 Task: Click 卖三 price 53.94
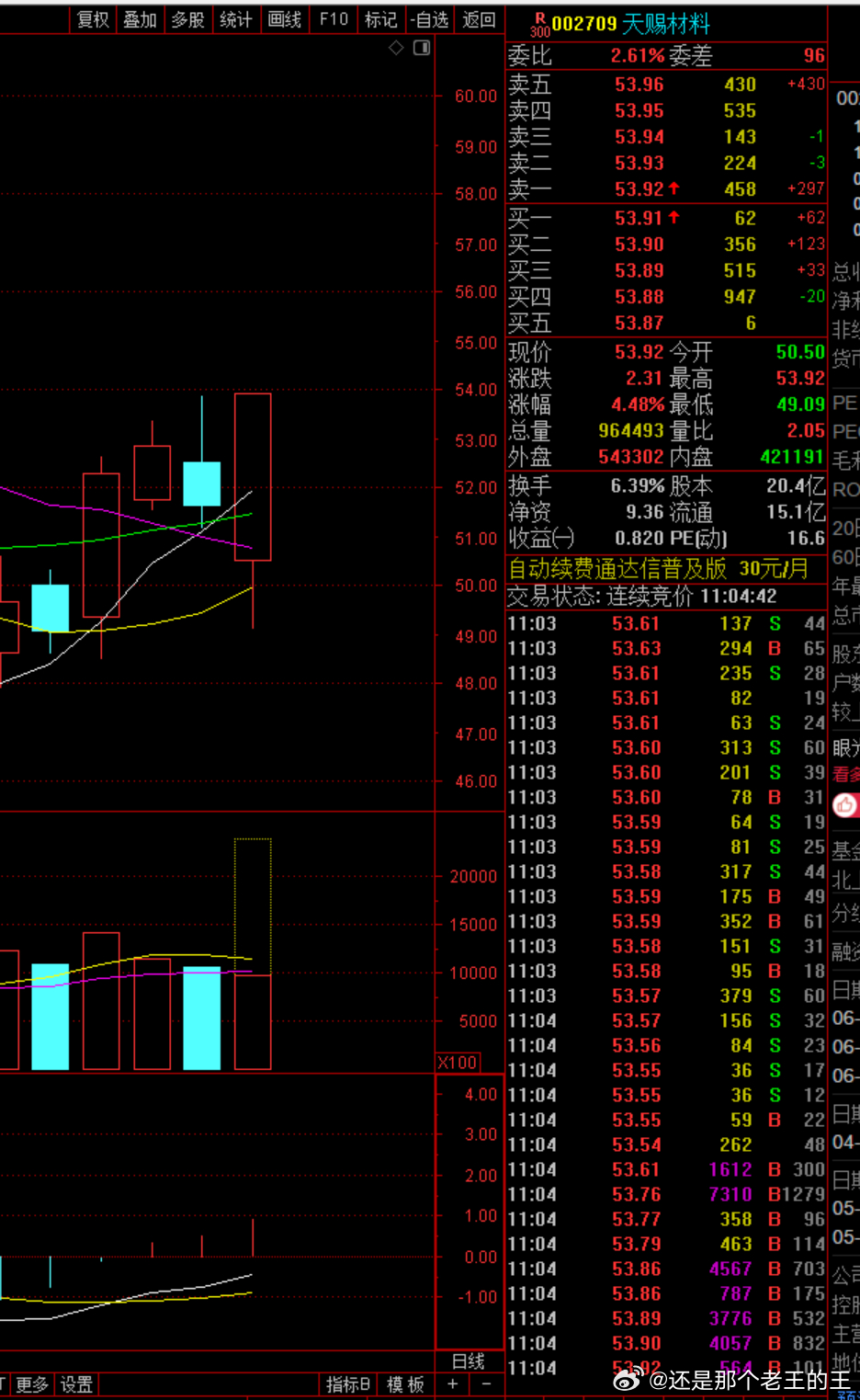[639, 137]
